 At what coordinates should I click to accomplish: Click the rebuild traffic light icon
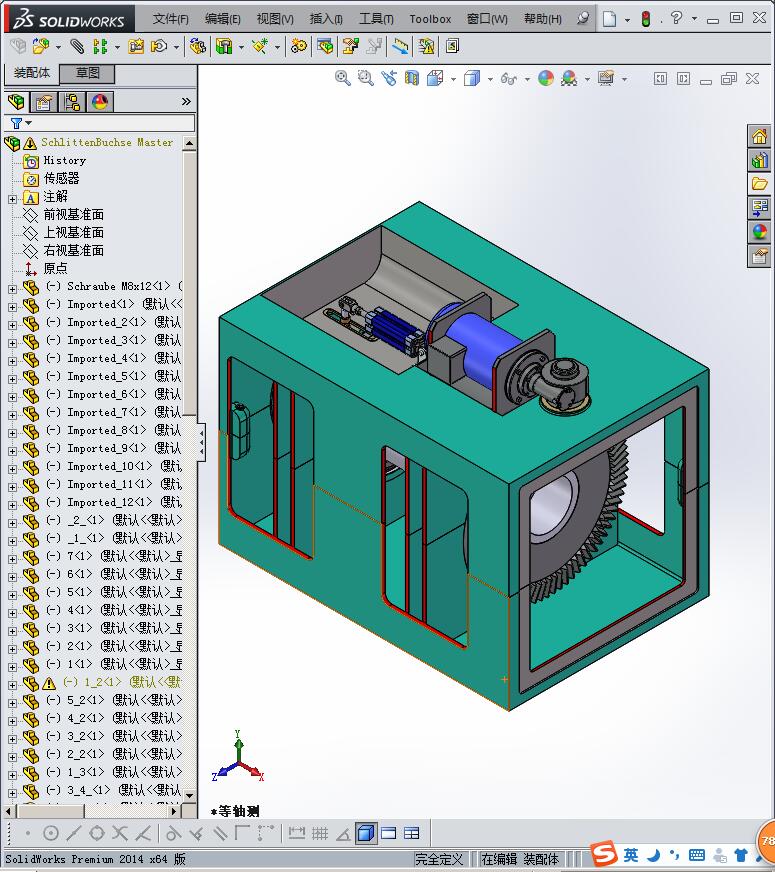tap(645, 19)
